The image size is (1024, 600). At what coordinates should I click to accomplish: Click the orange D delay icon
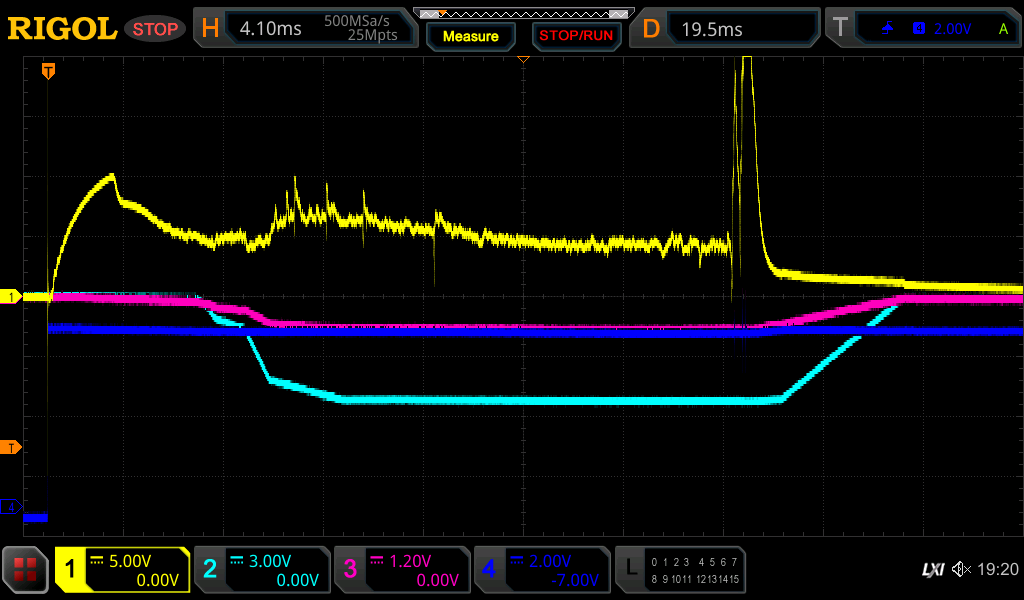(x=651, y=29)
